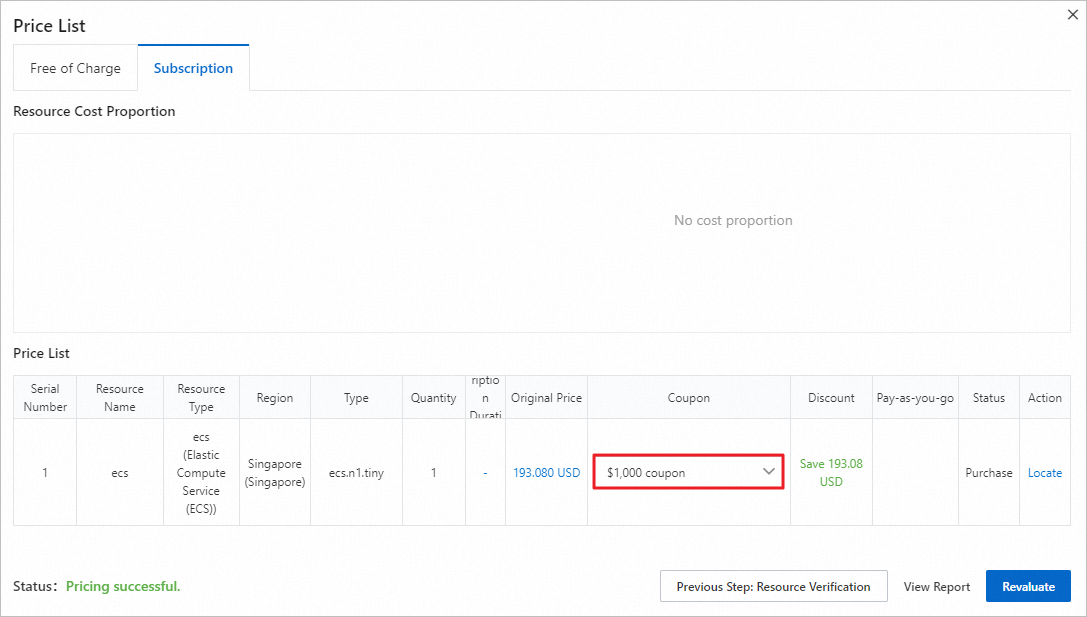Click the Pay-as-you-go column header
The height and width of the screenshot is (617, 1087).
click(915, 398)
